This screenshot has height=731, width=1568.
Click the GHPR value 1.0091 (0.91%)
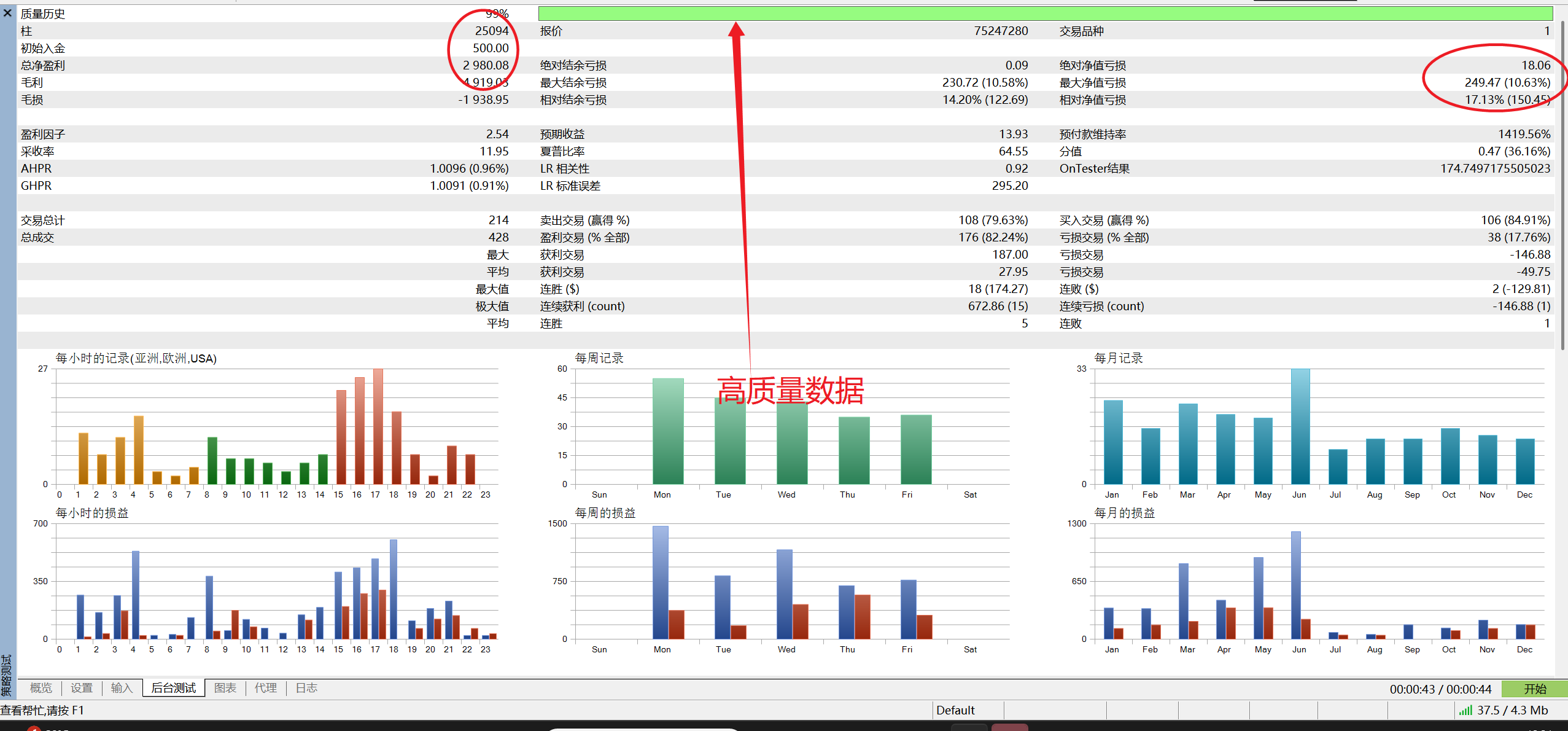[469, 186]
